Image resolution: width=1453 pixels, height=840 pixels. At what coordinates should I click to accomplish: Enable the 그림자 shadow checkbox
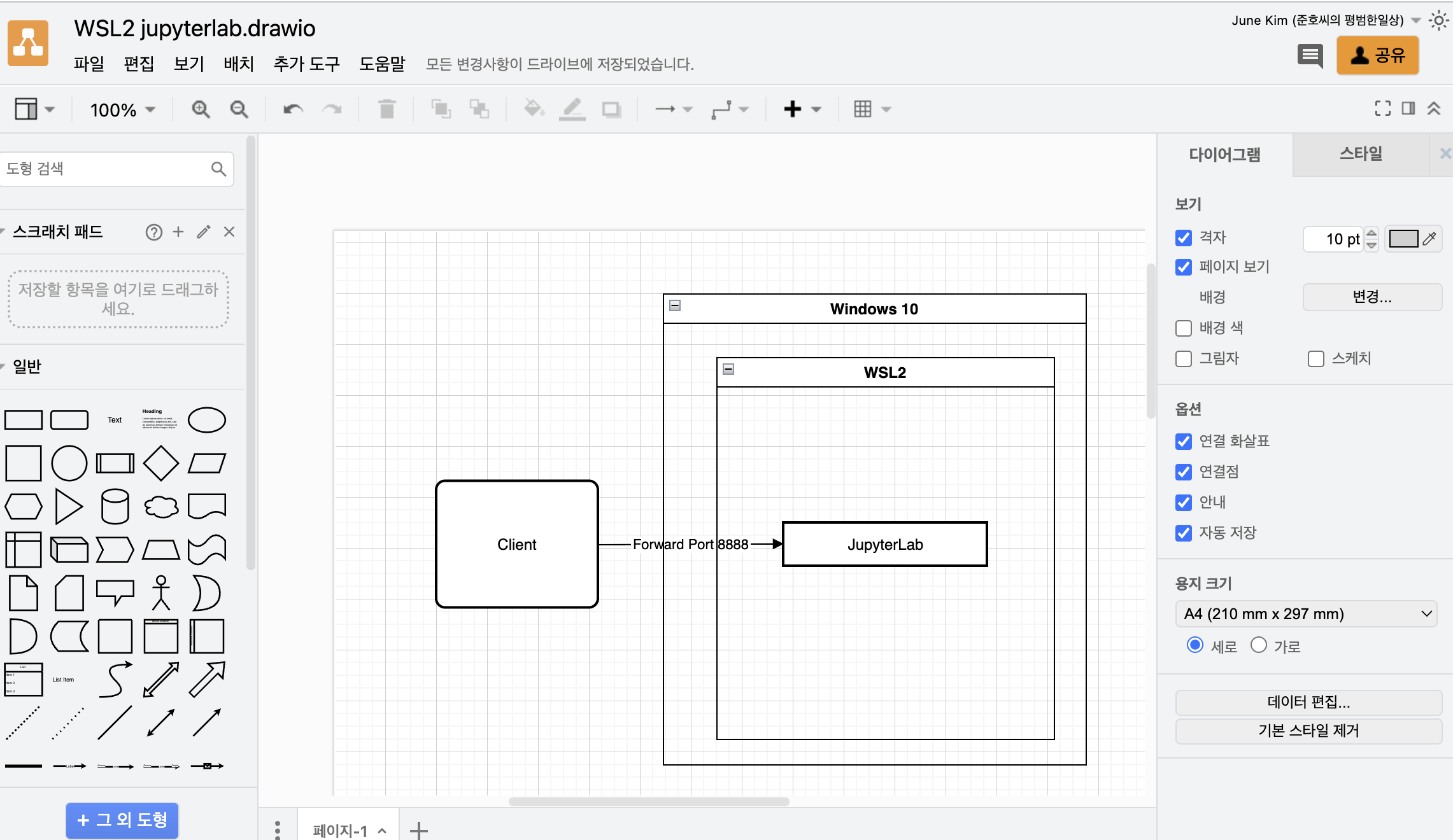pyautogui.click(x=1184, y=359)
